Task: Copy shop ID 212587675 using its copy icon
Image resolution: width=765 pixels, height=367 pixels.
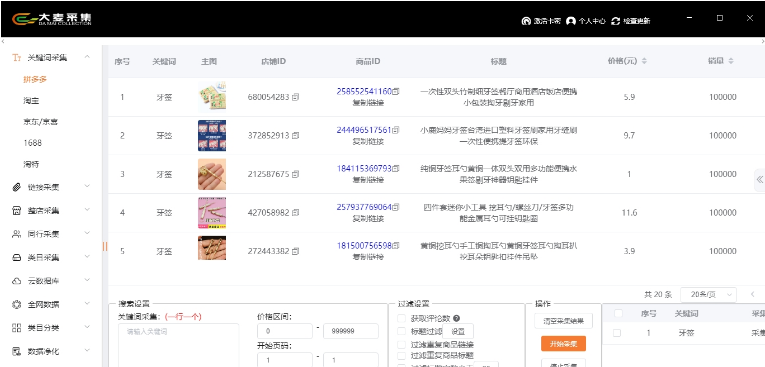Action: [296, 174]
